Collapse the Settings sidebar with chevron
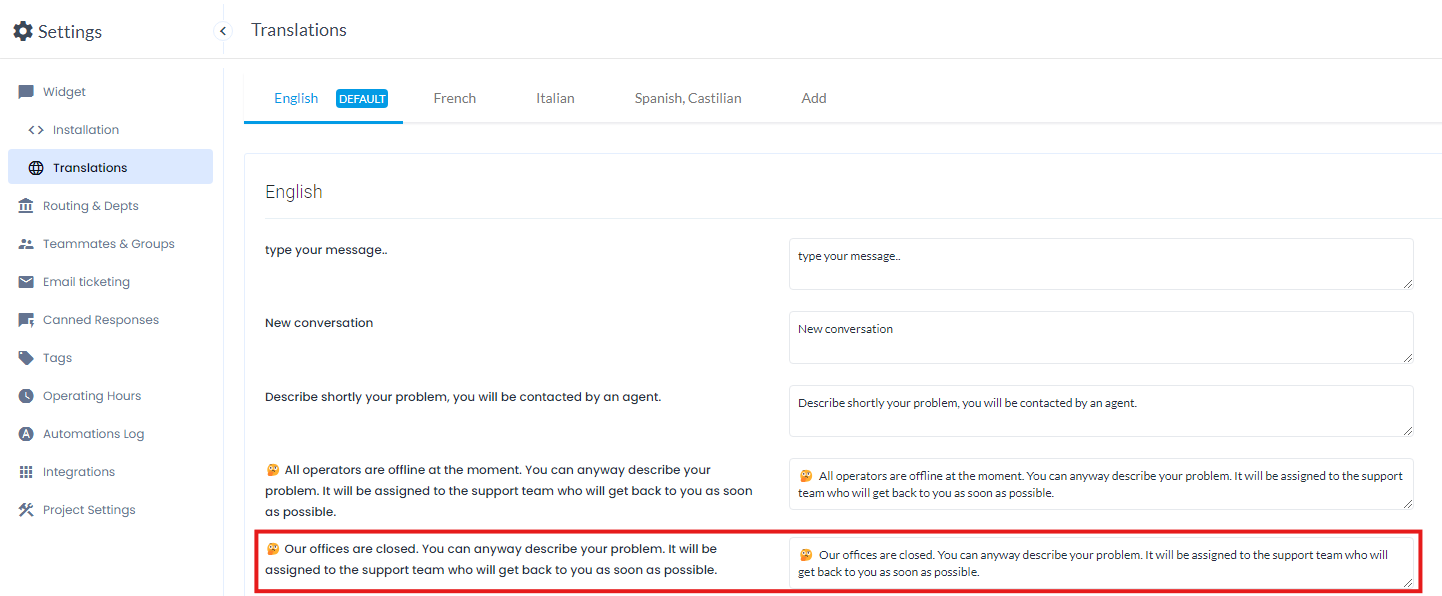This screenshot has height=596, width=1442. pyautogui.click(x=223, y=31)
